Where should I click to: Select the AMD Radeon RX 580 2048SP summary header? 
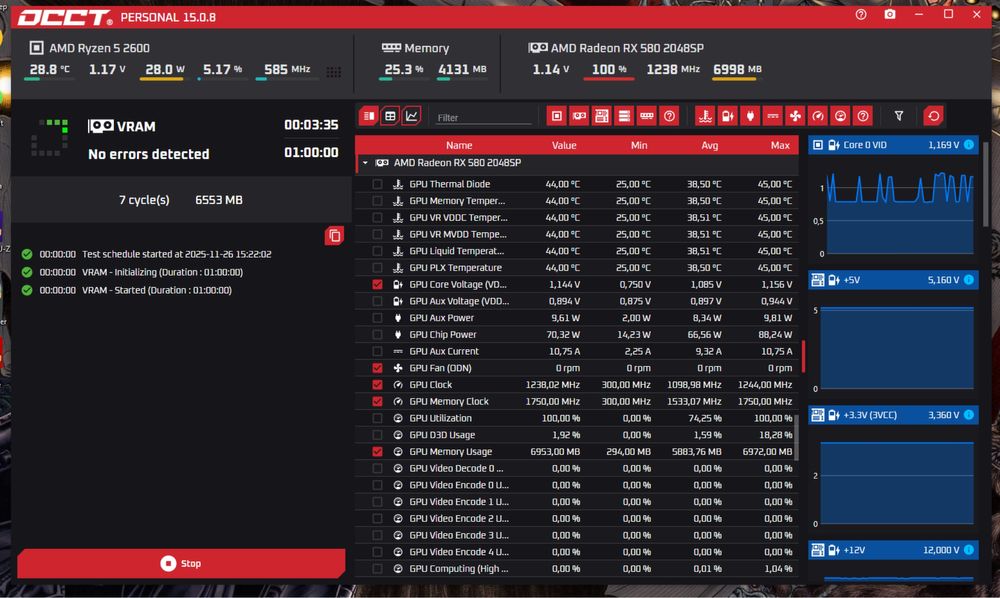point(616,48)
